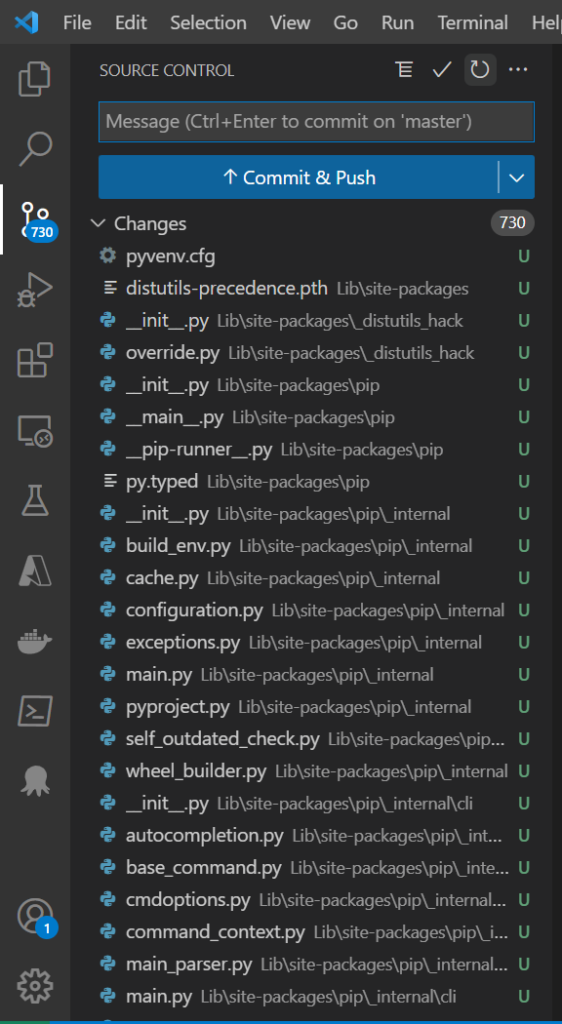Click the file icon beside distutils-precedence.pth
Image resolution: width=562 pixels, height=1024 pixels.
(x=110, y=288)
